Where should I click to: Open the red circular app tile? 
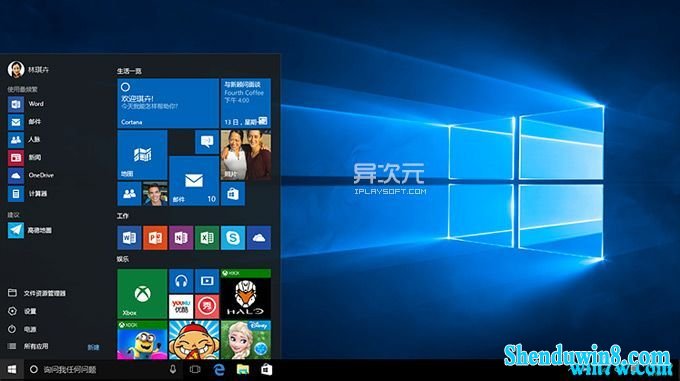click(x=207, y=306)
